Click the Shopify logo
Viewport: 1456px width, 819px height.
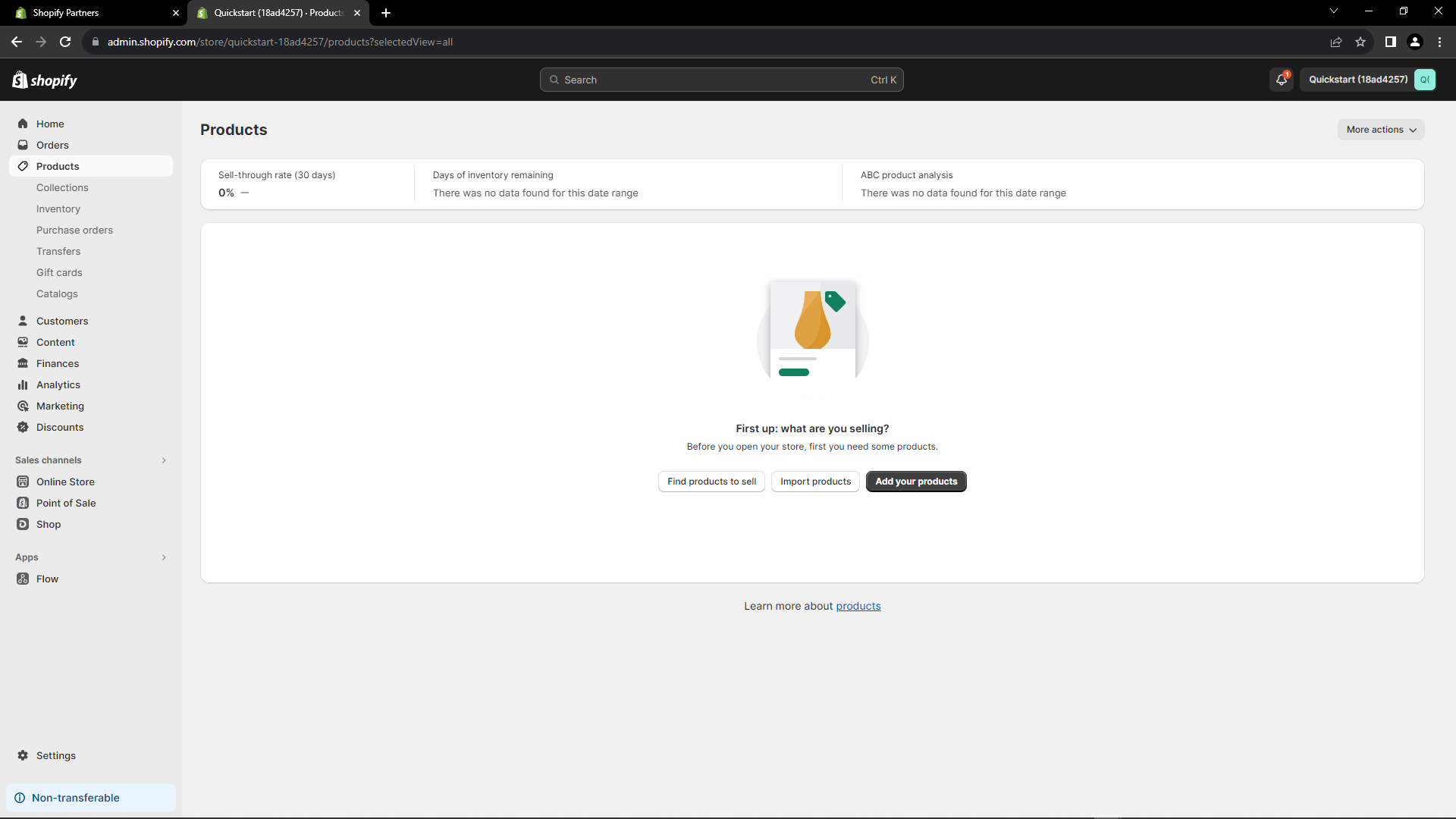44,79
